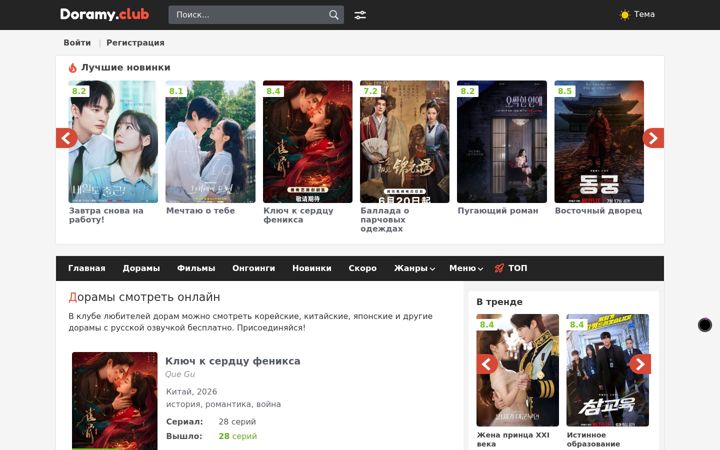The height and width of the screenshot is (450, 720).
Task: Expand the Меню dropdown
Action: [x=466, y=268]
